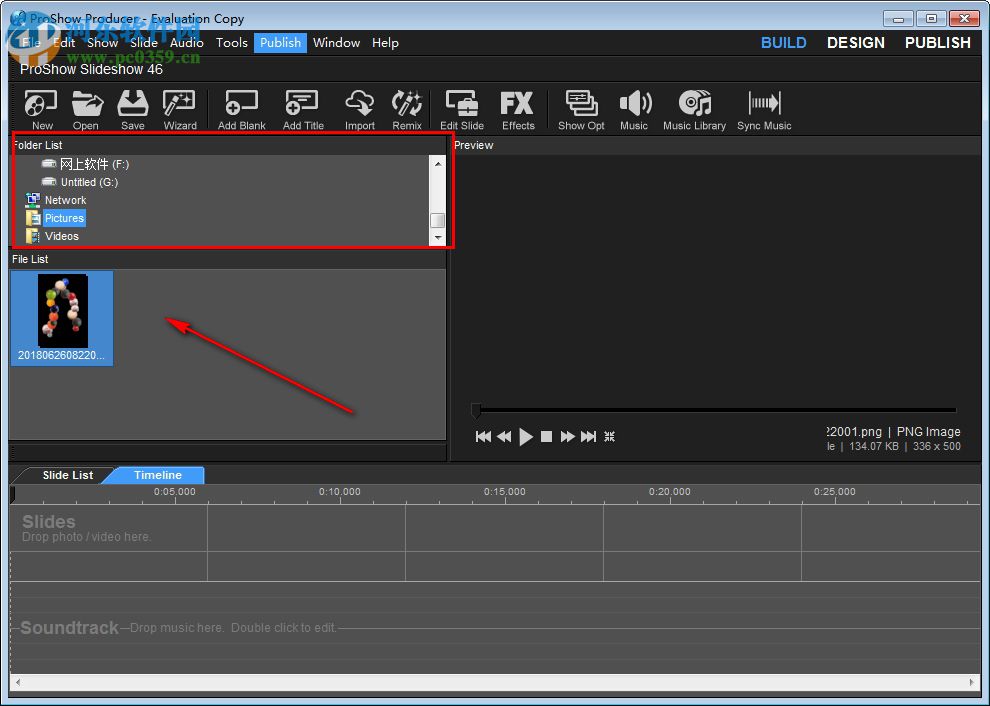Open the Publish menu

[x=280, y=42]
